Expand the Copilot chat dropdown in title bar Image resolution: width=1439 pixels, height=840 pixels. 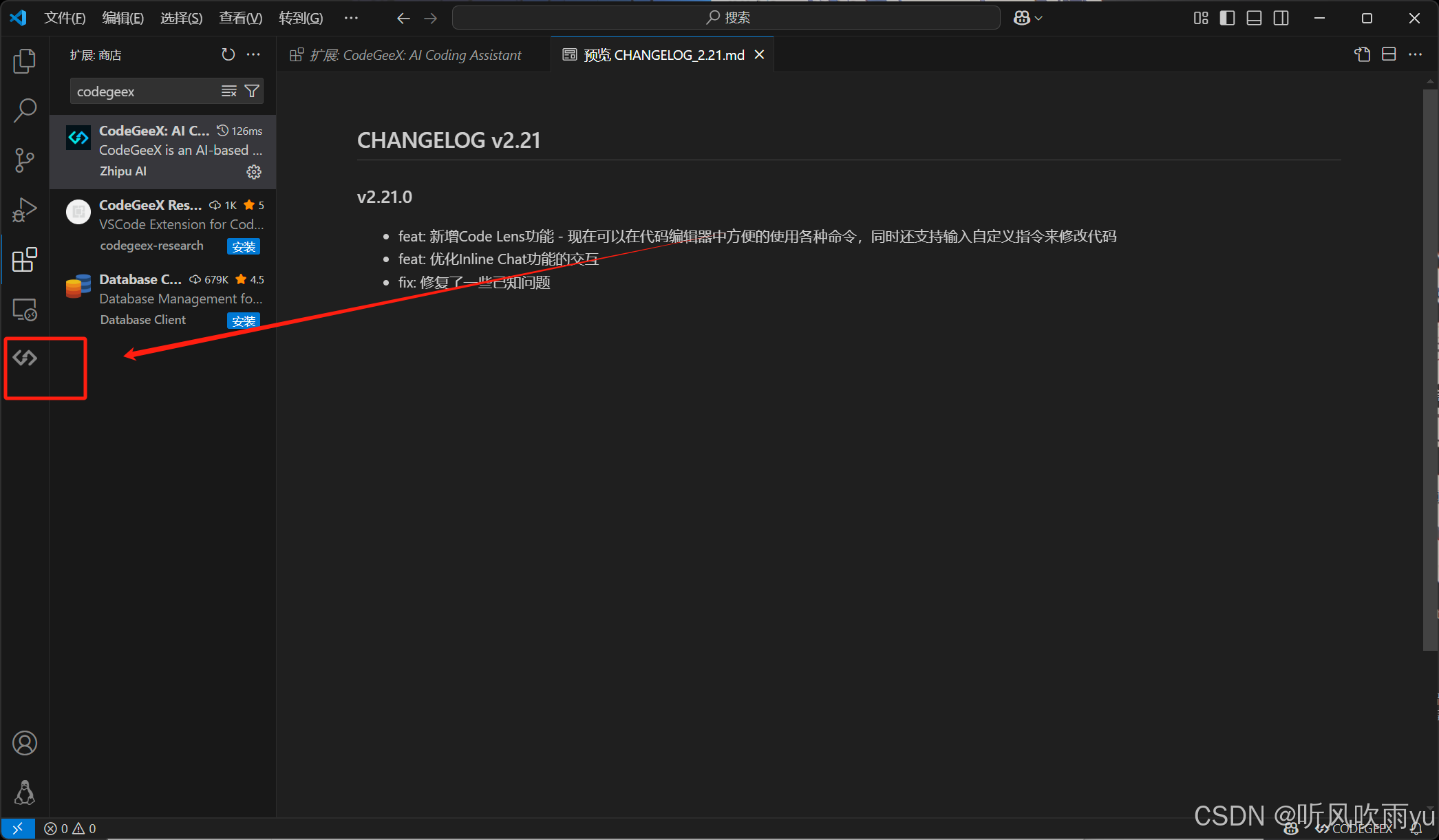(1038, 18)
